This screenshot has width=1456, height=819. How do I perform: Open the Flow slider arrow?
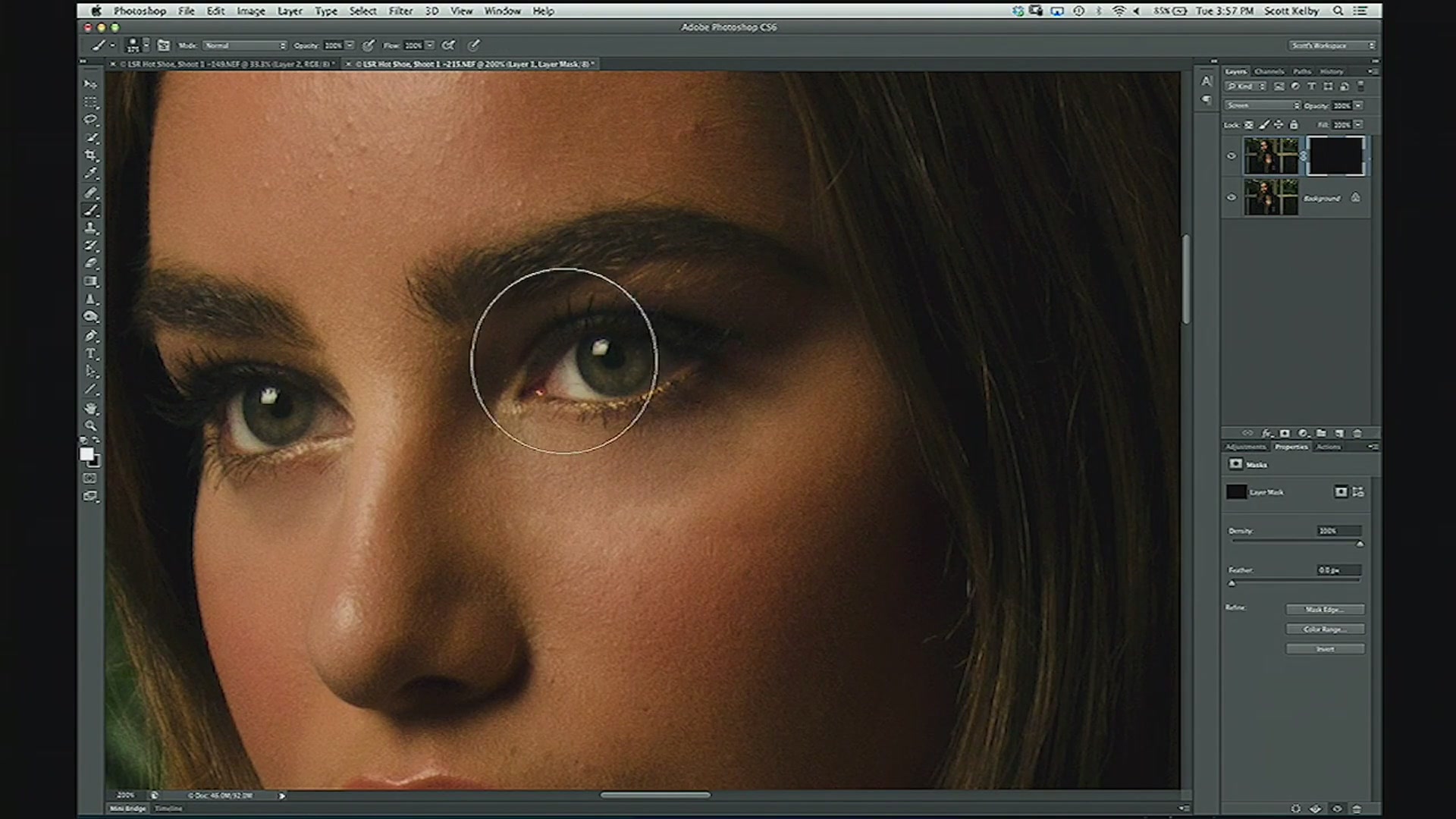430,45
